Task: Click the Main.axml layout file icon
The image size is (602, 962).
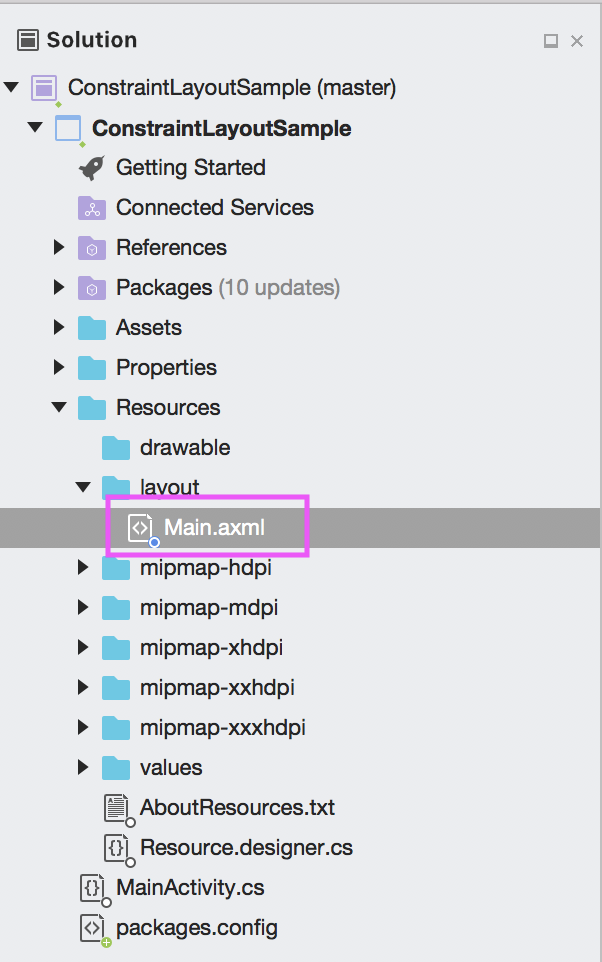Action: click(141, 527)
